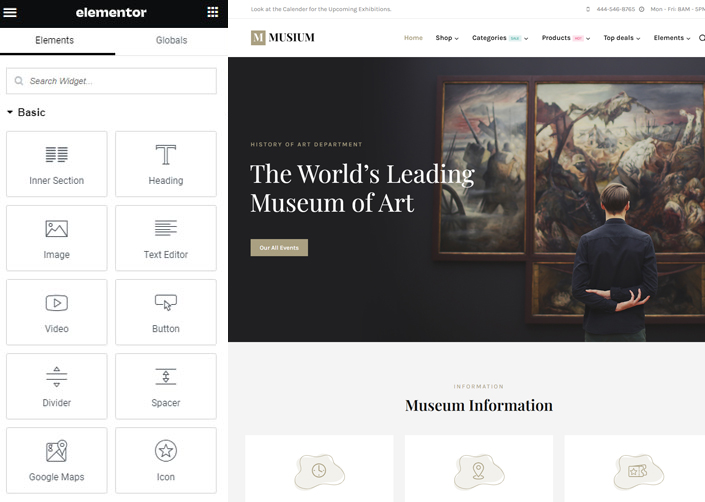This screenshot has width=705, height=502.
Task: Select the Video widget
Action: point(57,312)
